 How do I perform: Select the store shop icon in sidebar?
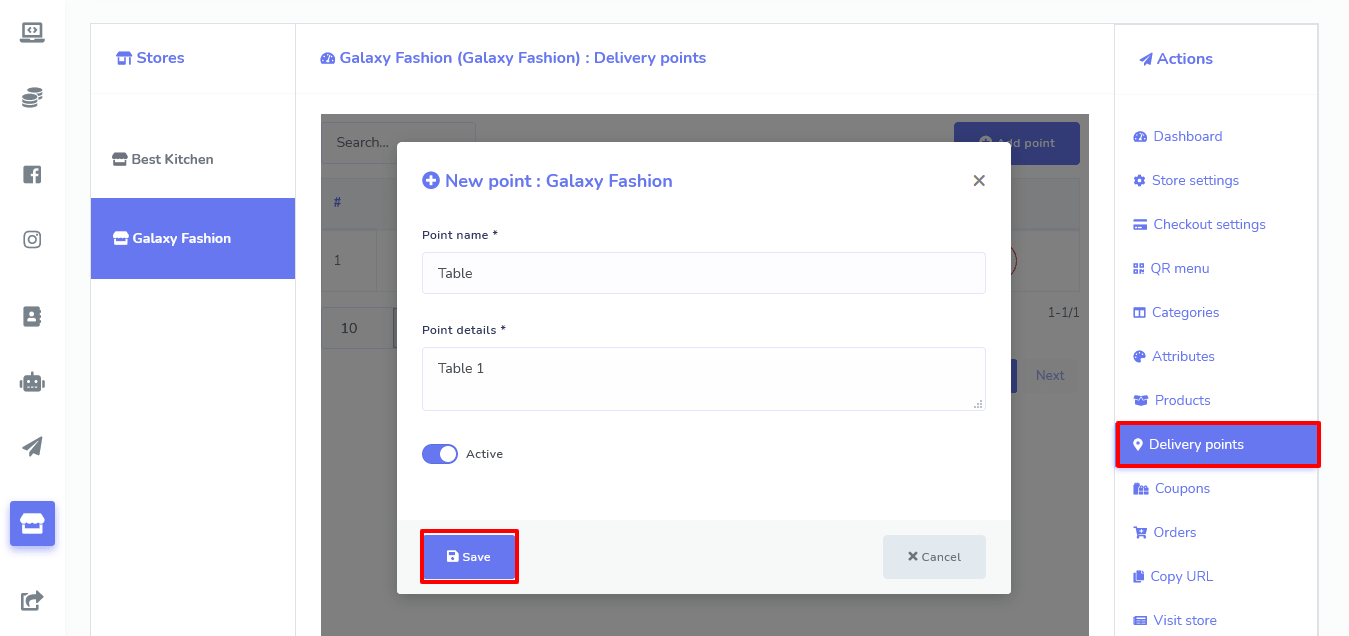32,523
